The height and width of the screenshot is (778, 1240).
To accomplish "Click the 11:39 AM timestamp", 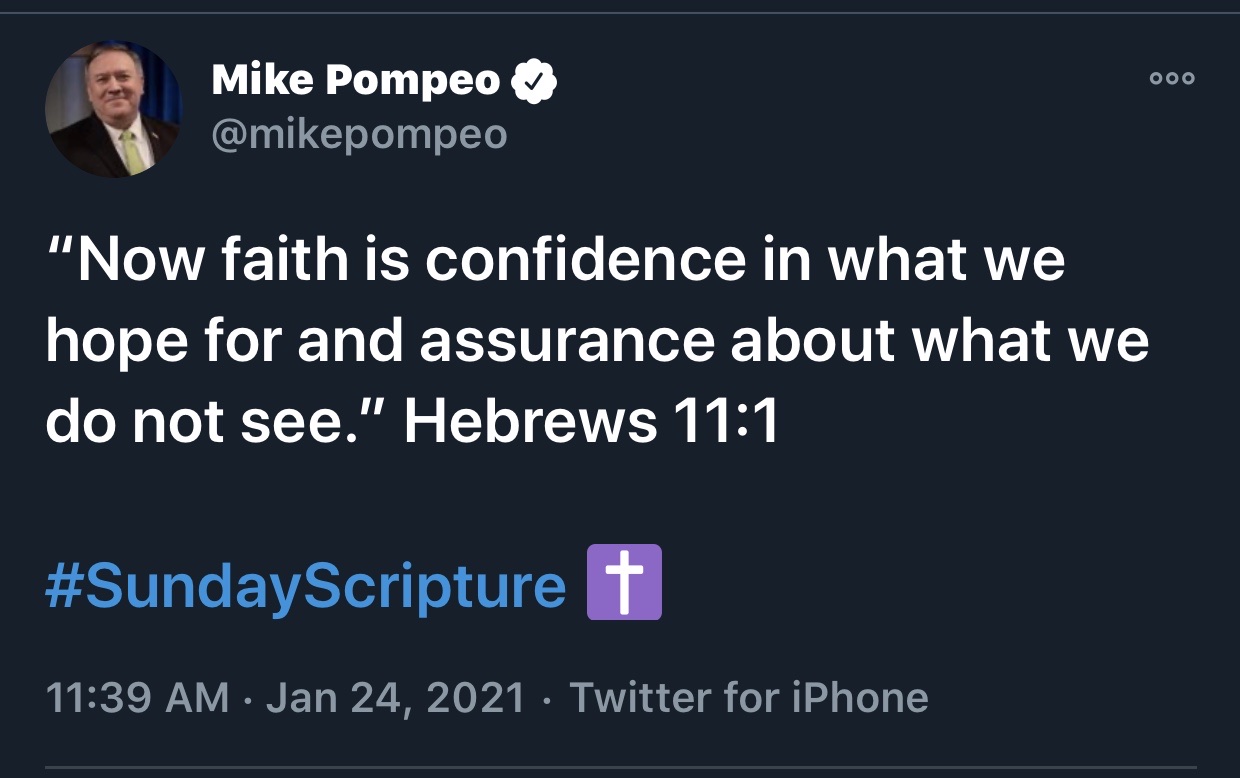I will tap(138, 697).
